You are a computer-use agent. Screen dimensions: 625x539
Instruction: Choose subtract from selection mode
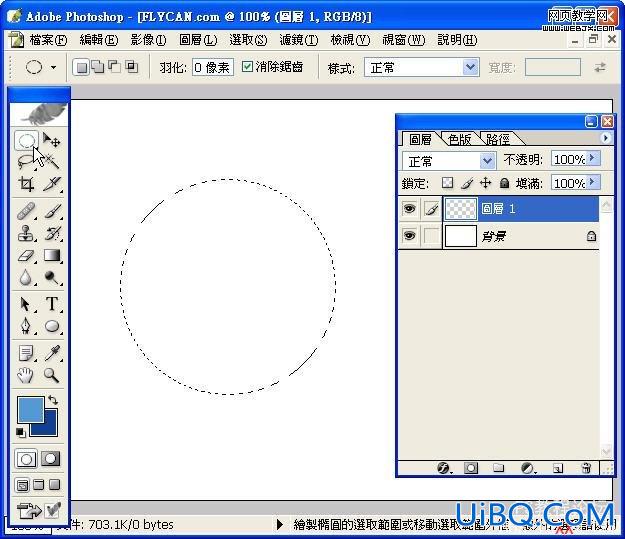115,67
